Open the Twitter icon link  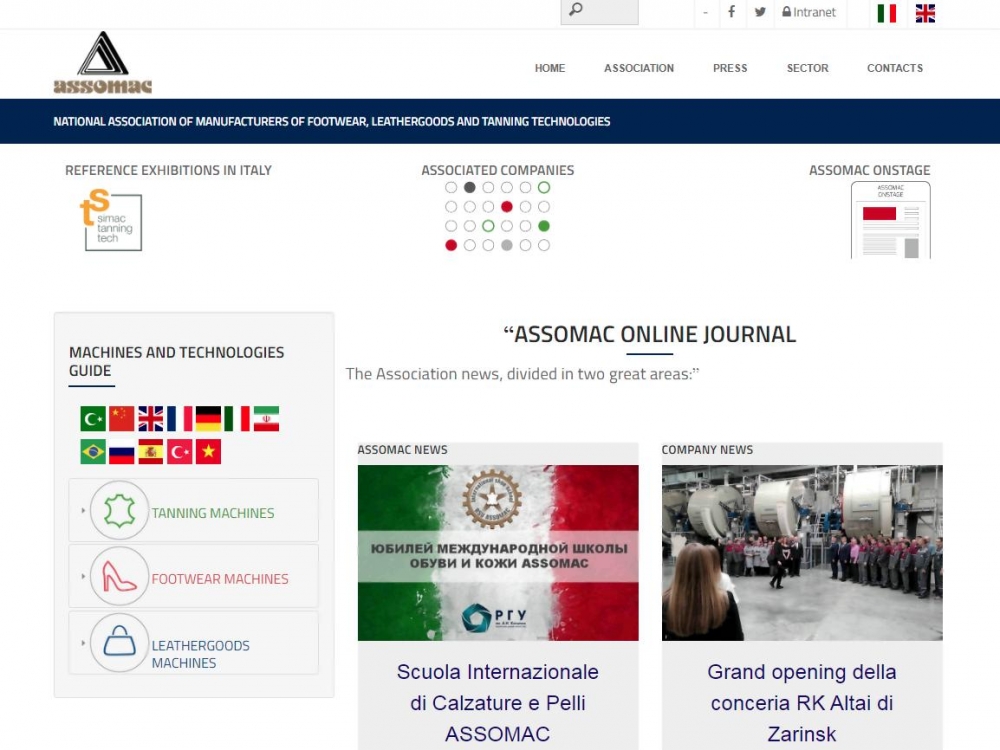pyautogui.click(x=760, y=11)
